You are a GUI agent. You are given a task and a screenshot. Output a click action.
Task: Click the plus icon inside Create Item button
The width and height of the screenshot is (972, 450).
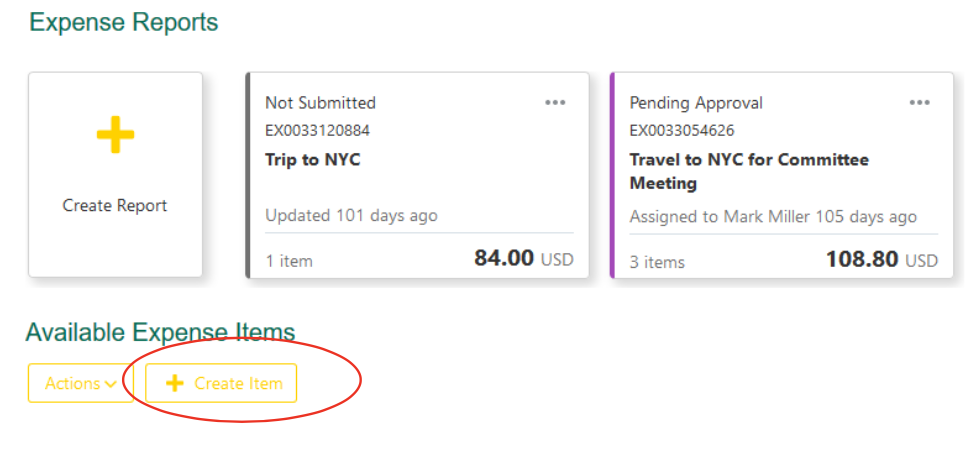[x=175, y=384]
